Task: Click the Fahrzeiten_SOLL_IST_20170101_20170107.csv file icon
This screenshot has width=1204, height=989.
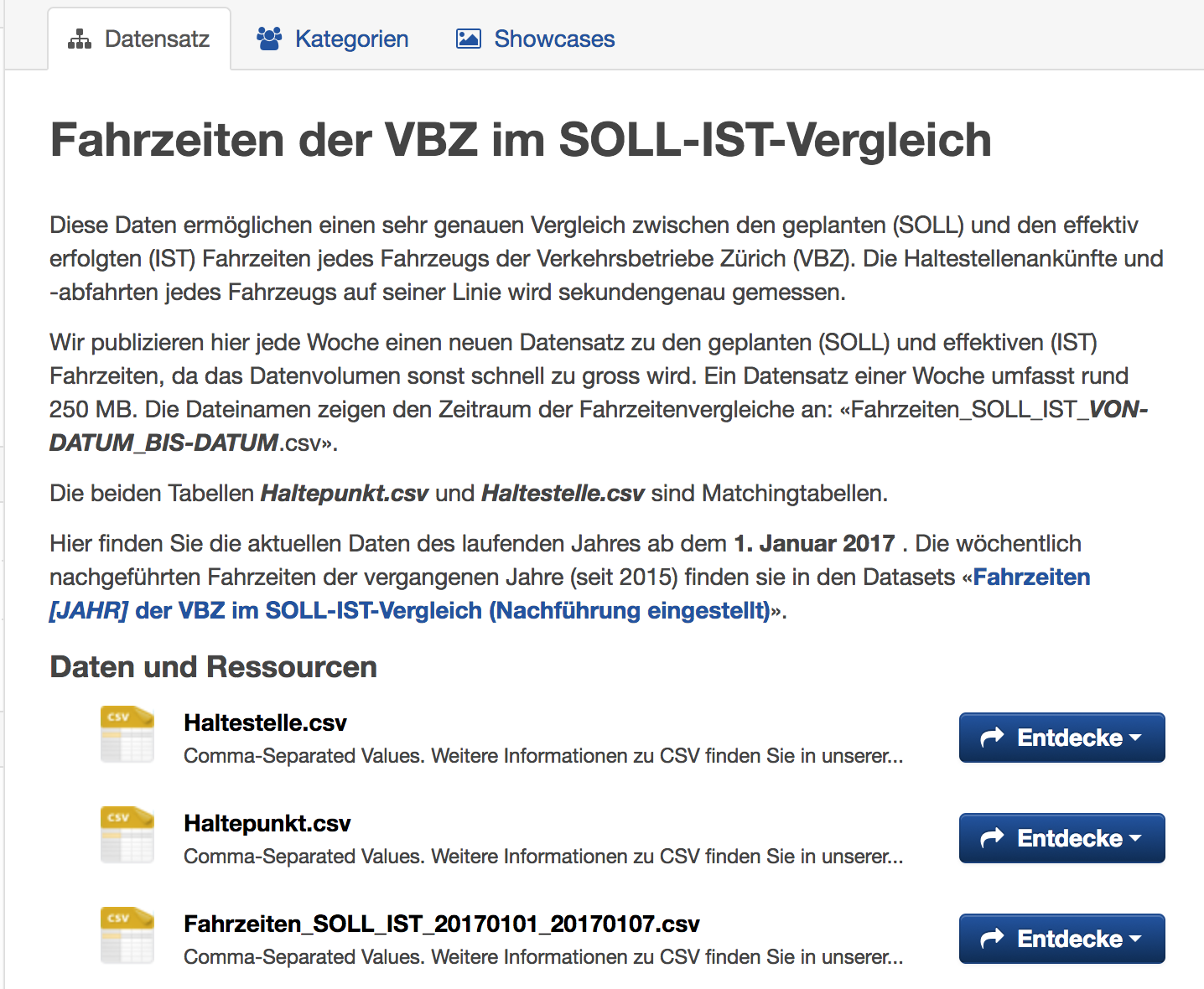Action: pyautogui.click(x=127, y=935)
